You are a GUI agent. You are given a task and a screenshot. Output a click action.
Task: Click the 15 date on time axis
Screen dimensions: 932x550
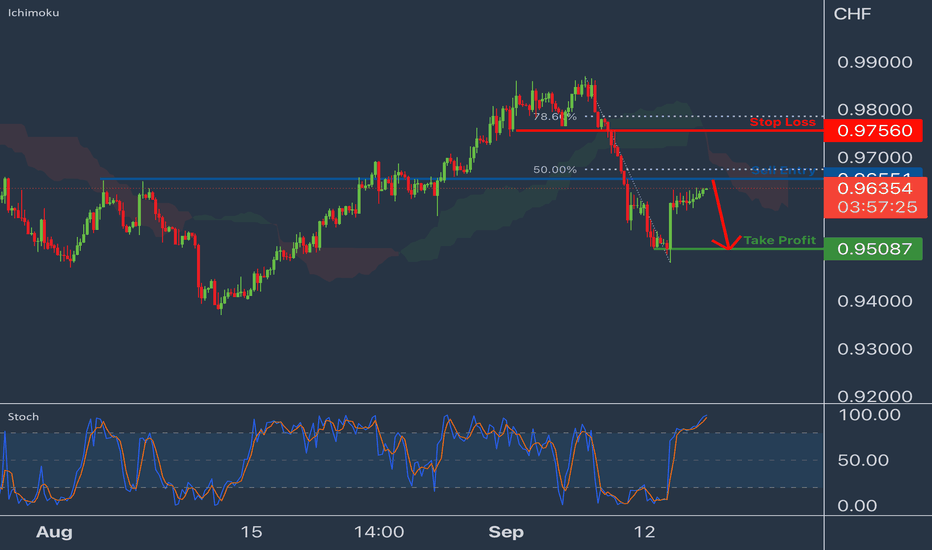[x=251, y=532]
